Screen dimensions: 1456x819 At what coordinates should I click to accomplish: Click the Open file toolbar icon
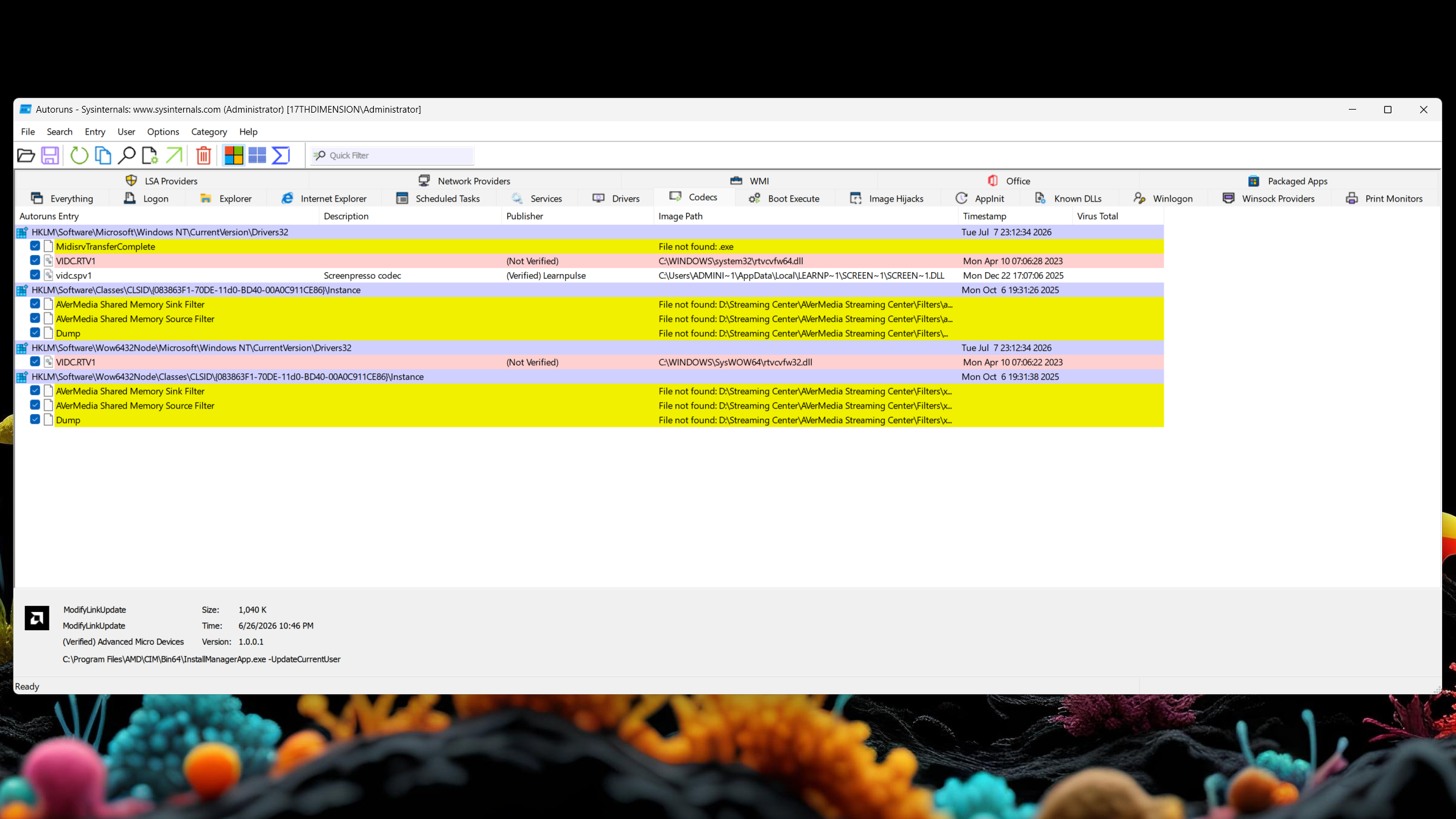click(x=26, y=156)
